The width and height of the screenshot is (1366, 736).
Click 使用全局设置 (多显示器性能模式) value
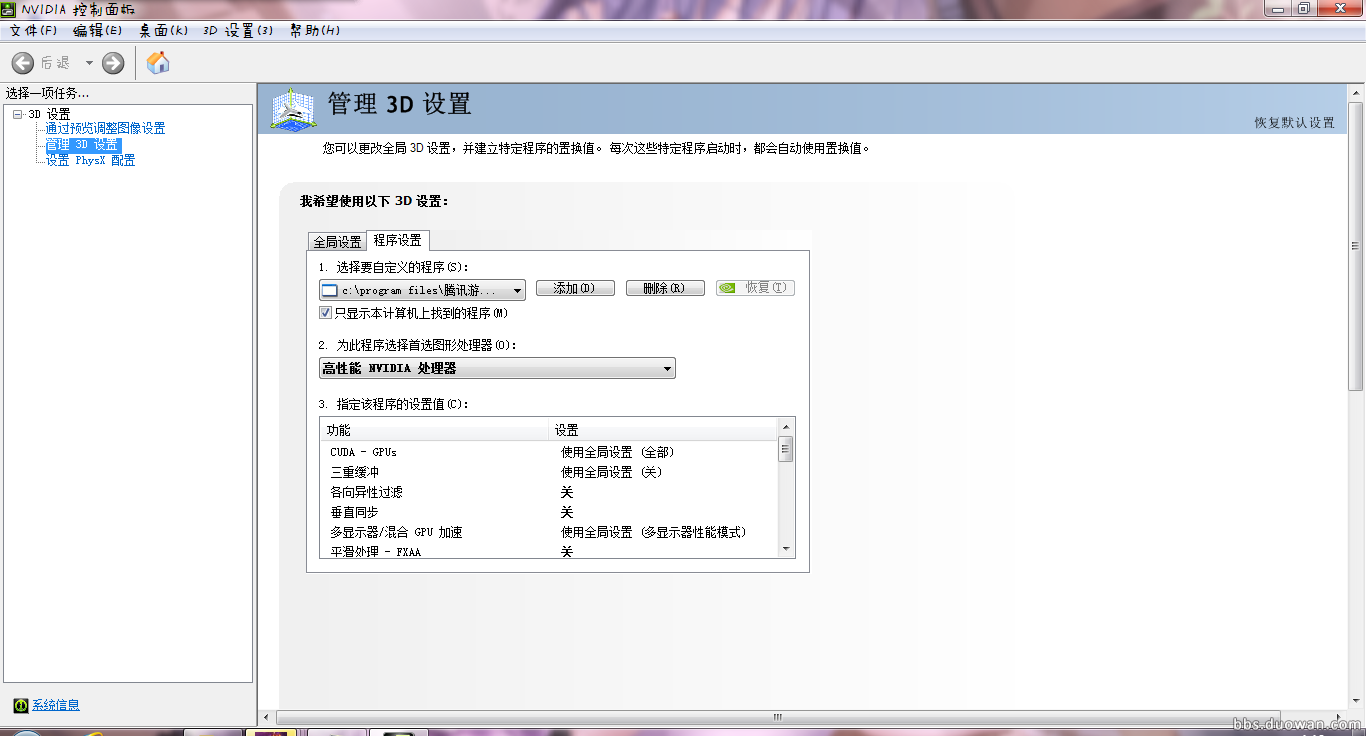click(653, 532)
